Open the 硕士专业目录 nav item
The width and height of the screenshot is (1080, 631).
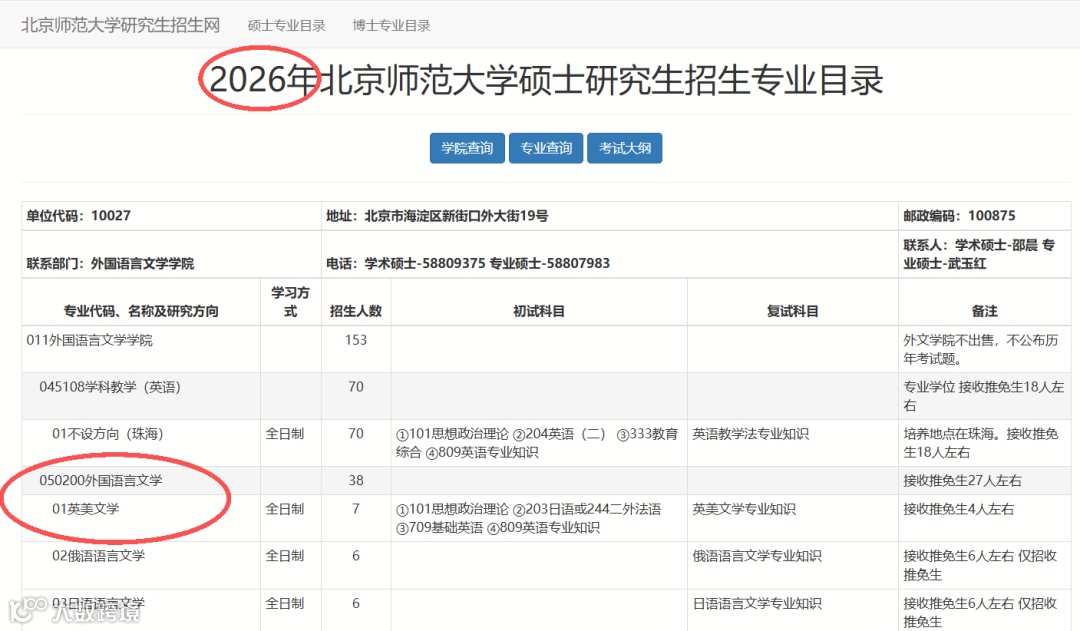tap(287, 26)
